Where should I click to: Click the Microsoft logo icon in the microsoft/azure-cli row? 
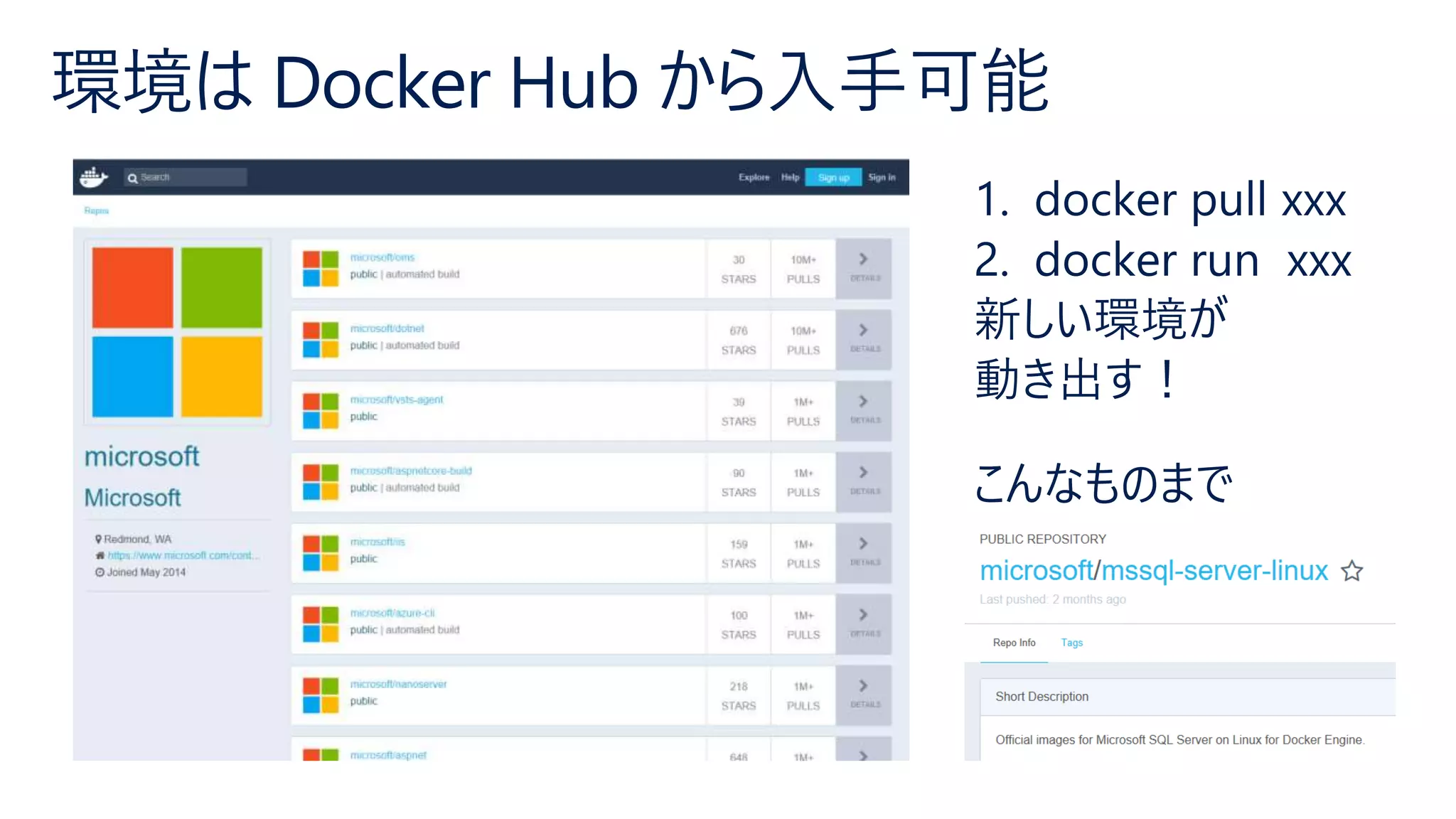pos(321,624)
